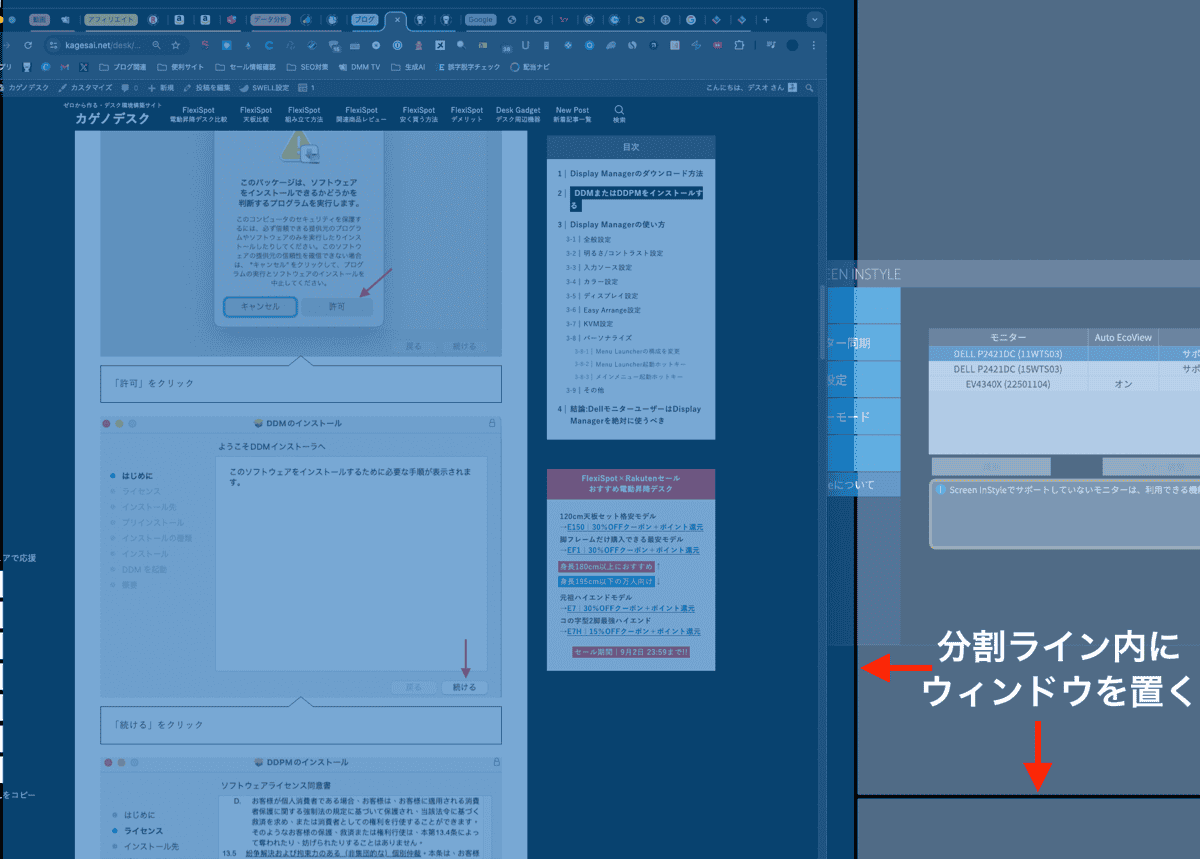Open the X bookmark icon in bookmarks bar

pos(83,67)
